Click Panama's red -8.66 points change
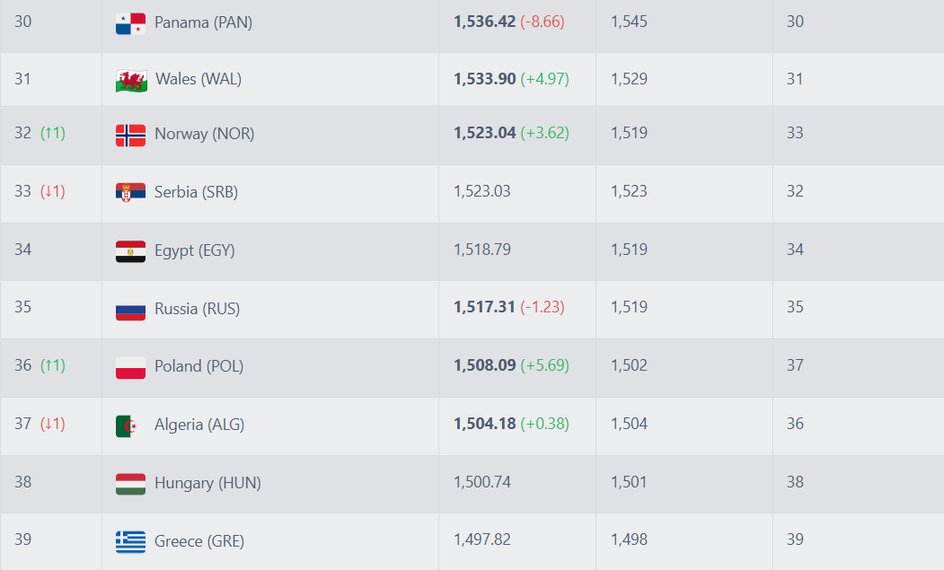Image resolution: width=944 pixels, height=570 pixels. point(542,21)
